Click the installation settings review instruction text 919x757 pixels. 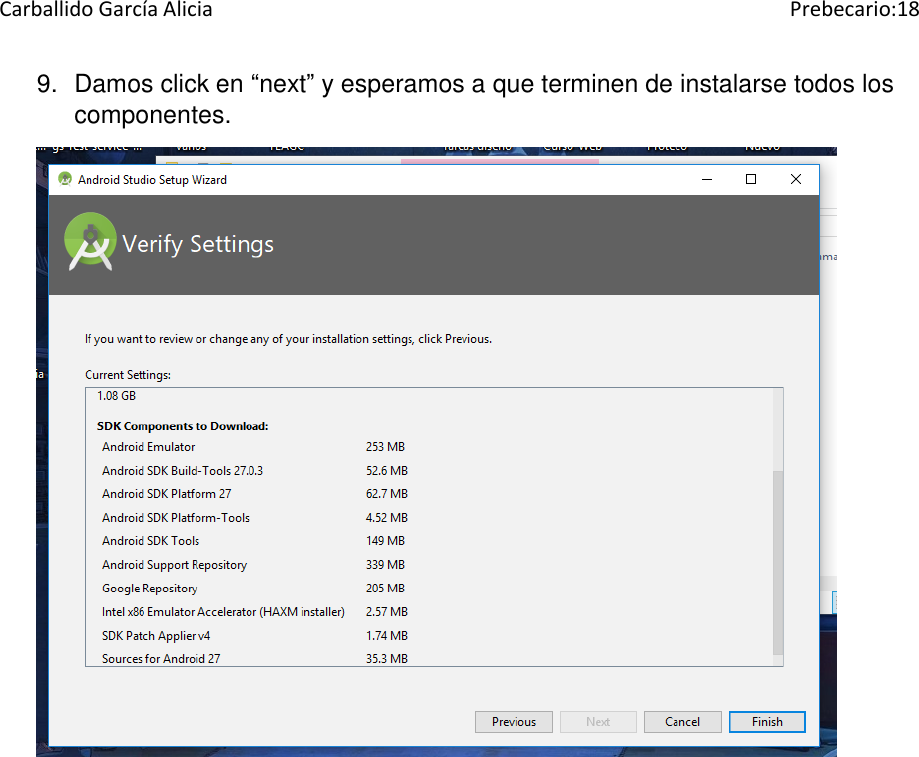(x=288, y=339)
